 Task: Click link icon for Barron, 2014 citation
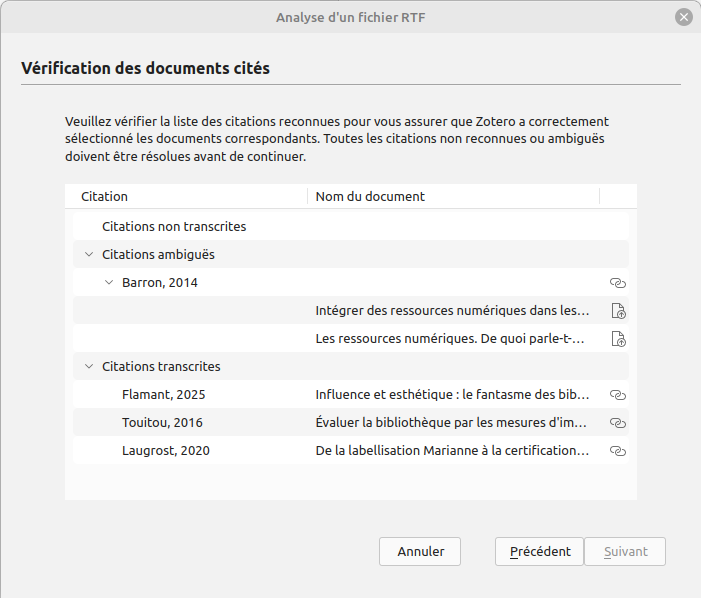tap(617, 283)
